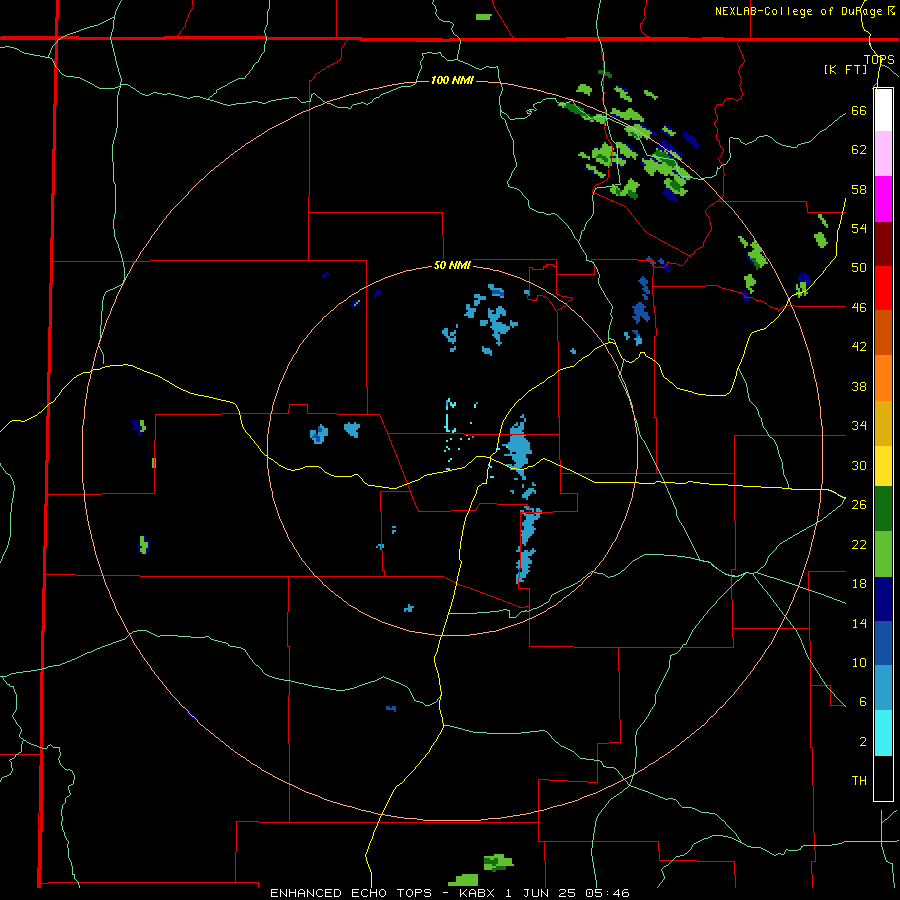Click the 'KABX' radar site identifier
Image resolution: width=900 pixels, height=900 pixels.
[478, 893]
